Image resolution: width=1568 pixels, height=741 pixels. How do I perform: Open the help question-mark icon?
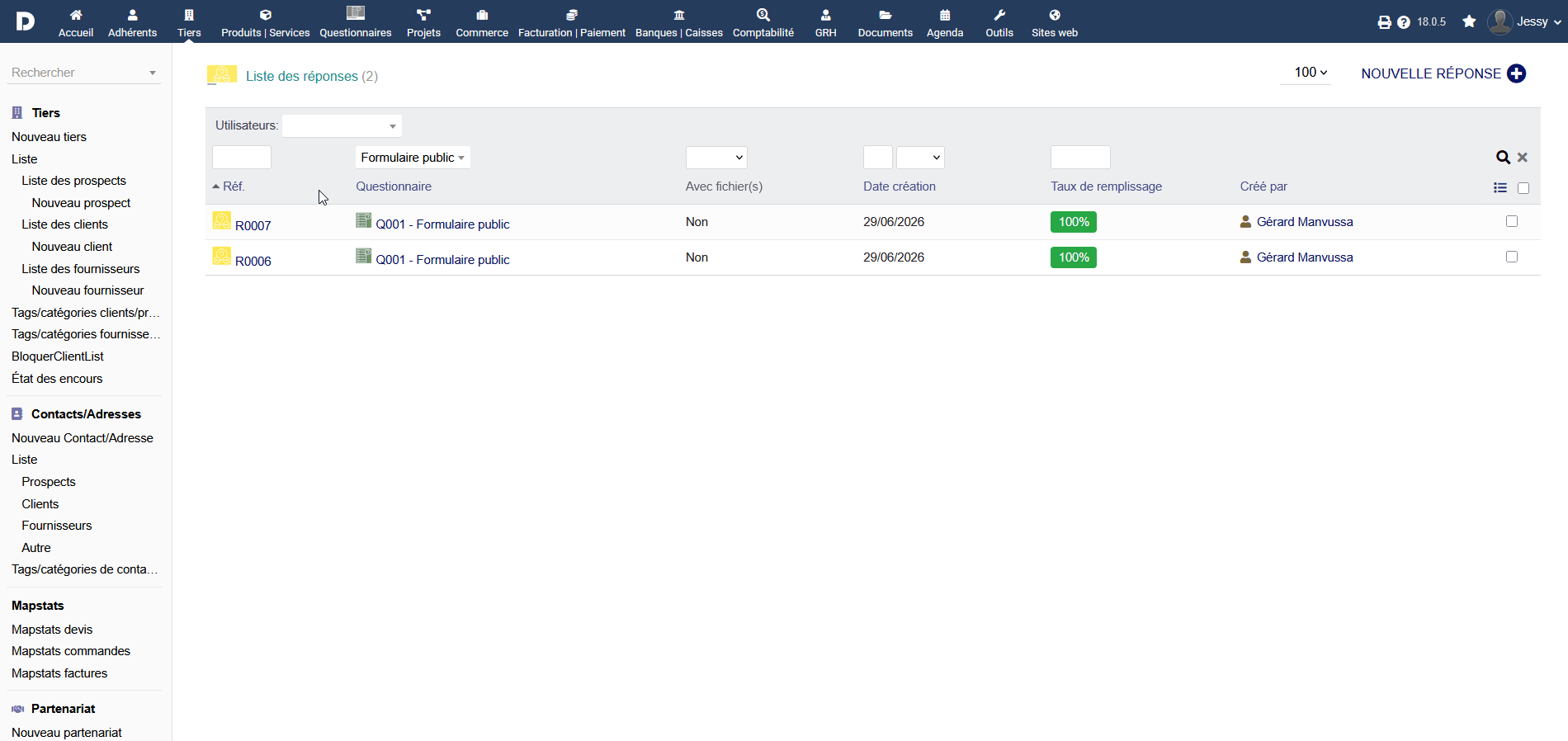[x=1404, y=22]
